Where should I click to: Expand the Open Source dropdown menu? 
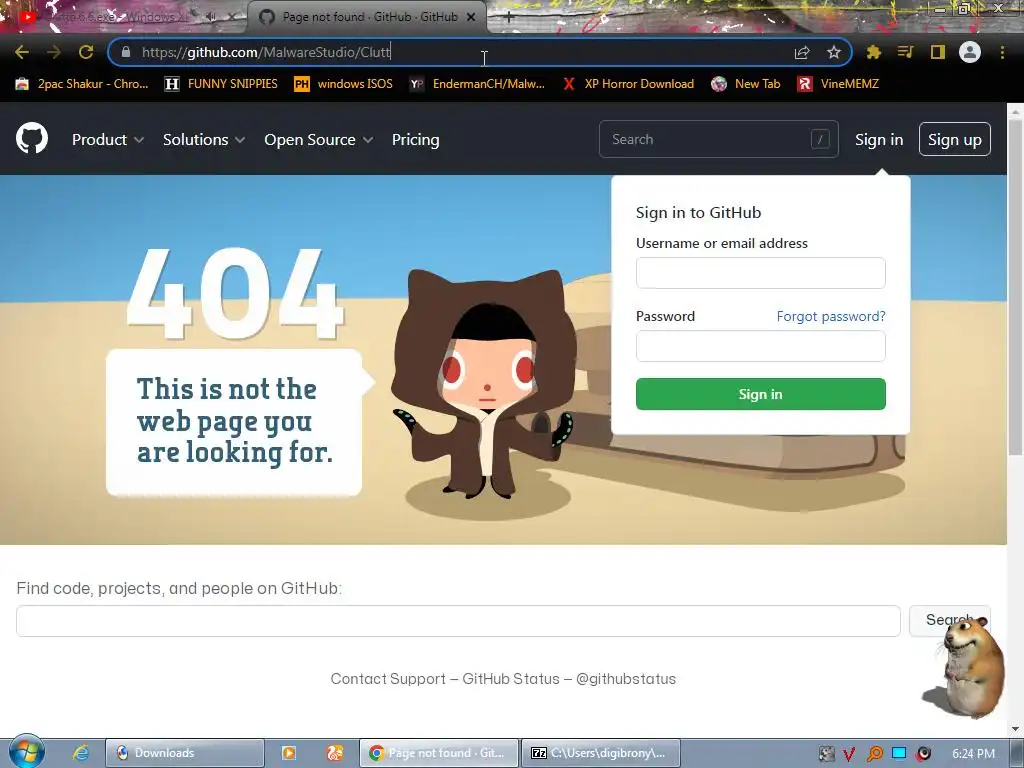coord(319,140)
